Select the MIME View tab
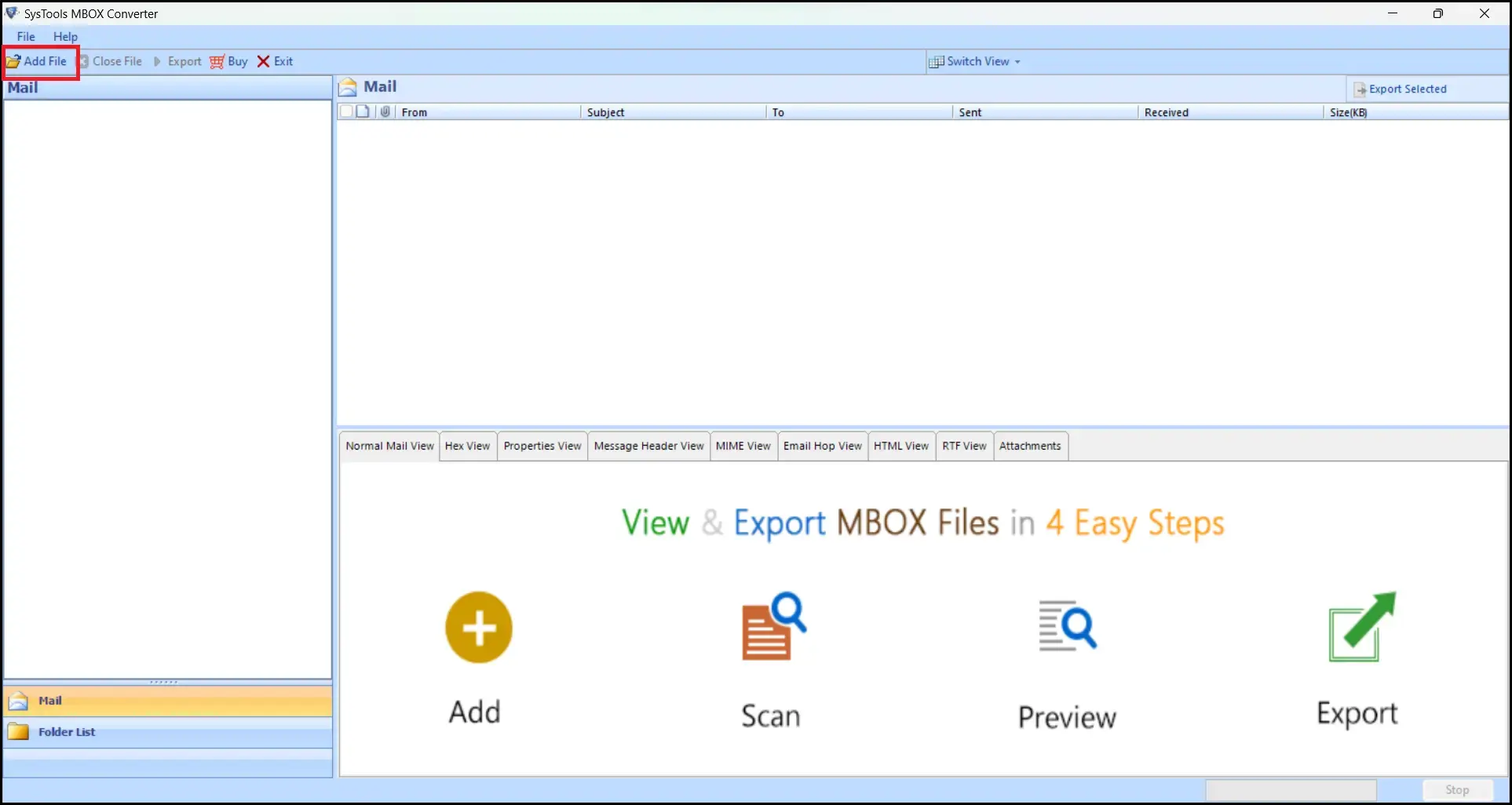The width and height of the screenshot is (1512, 805). tap(743, 446)
